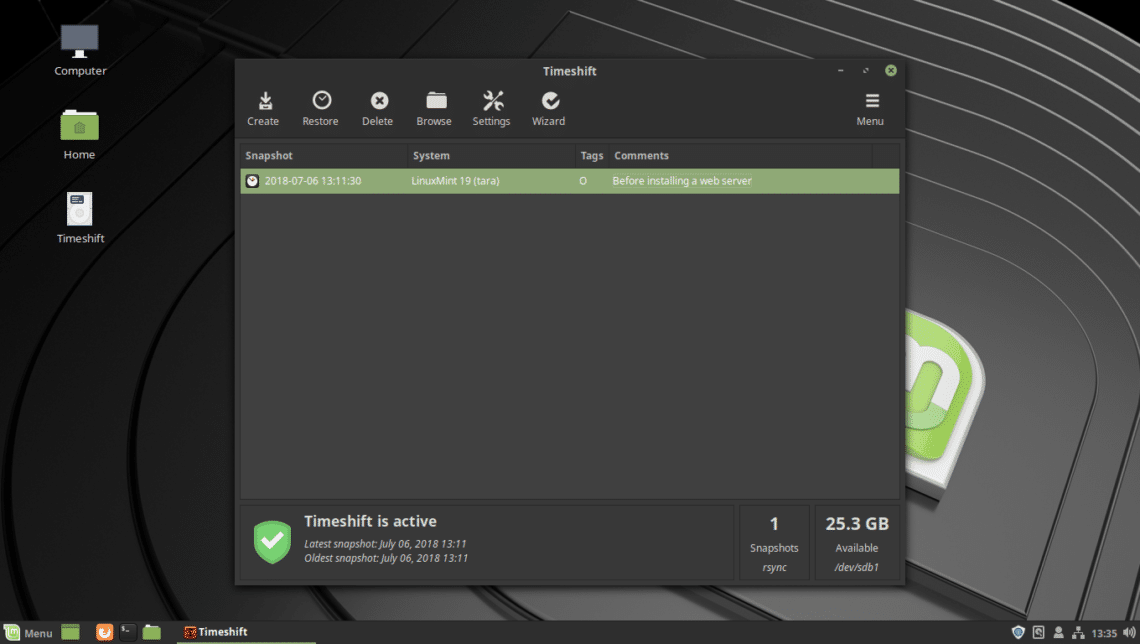This screenshot has width=1140, height=644.
Task: Click the Oldest snapshot date line
Action: pos(386,558)
